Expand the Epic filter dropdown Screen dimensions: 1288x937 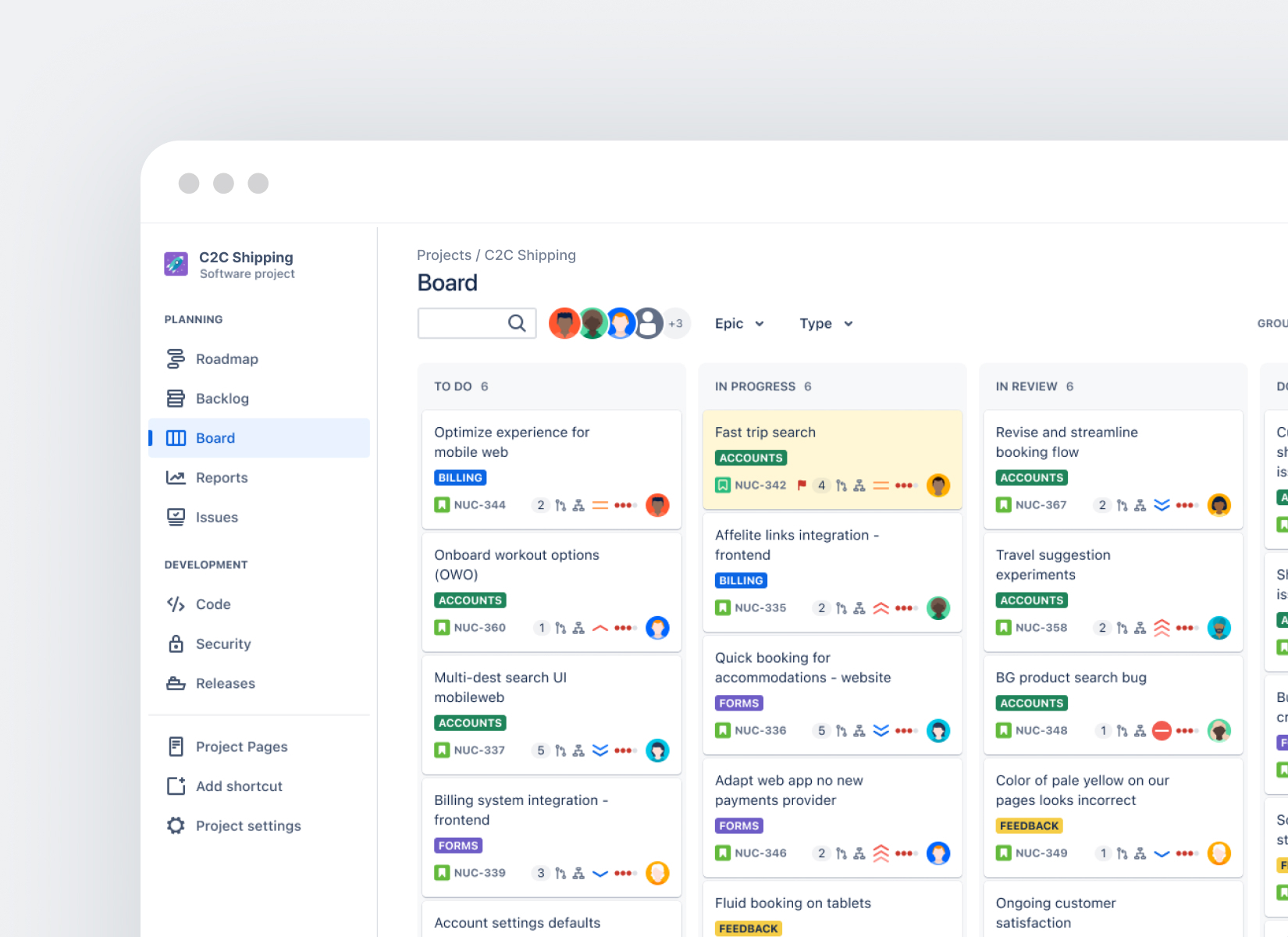click(x=738, y=323)
